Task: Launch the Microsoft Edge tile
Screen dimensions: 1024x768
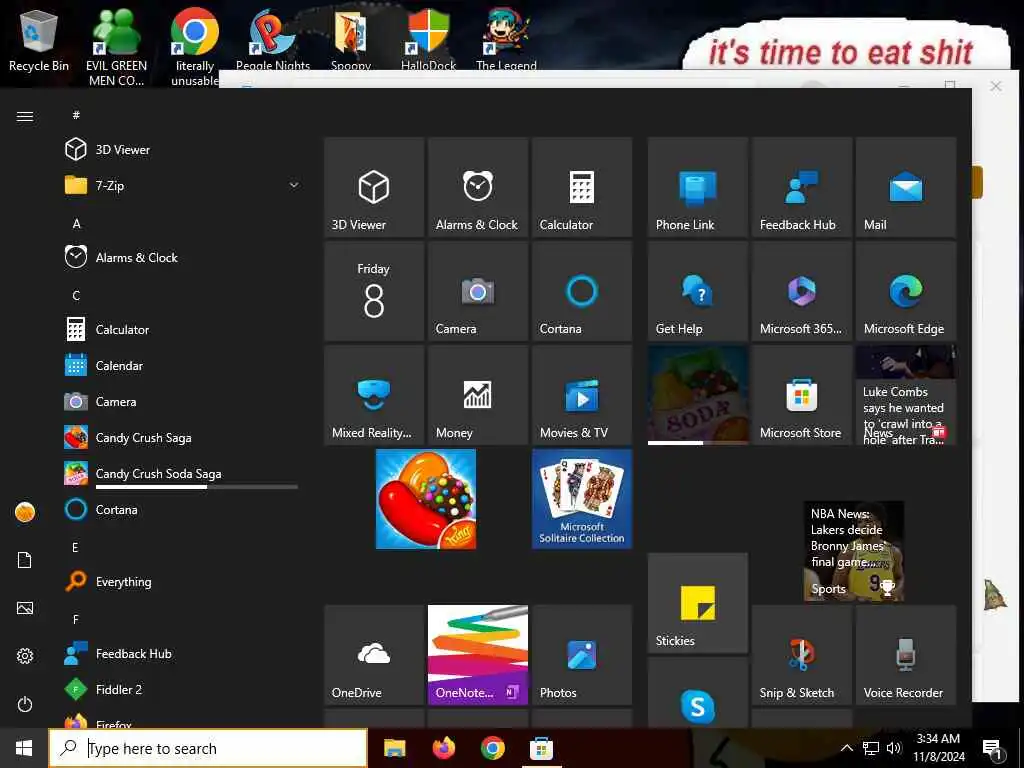Action: coord(905,291)
